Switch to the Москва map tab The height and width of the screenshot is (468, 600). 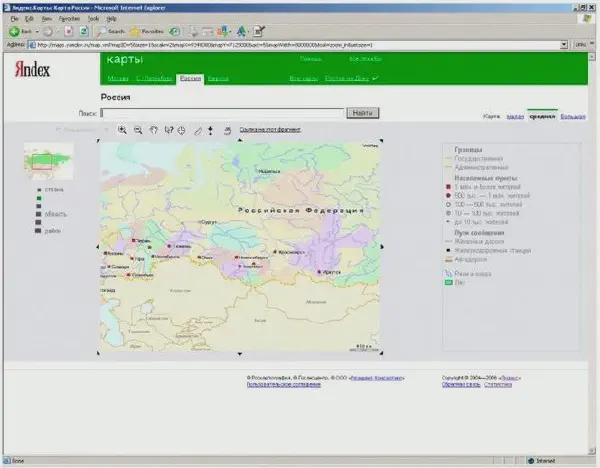point(118,77)
